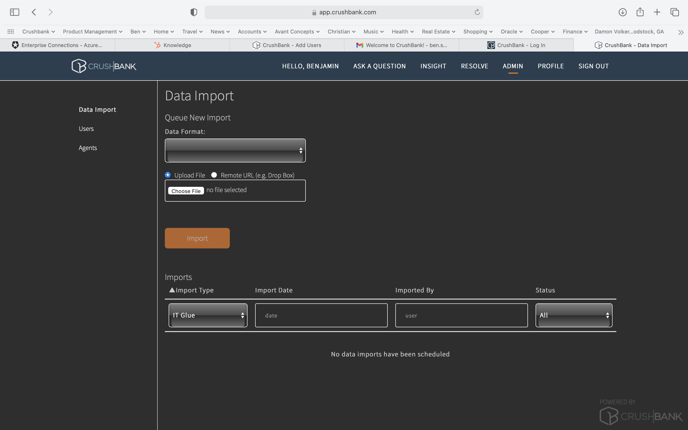Open the Import Type IT Glue dropdown
The width and height of the screenshot is (688, 430).
208,315
